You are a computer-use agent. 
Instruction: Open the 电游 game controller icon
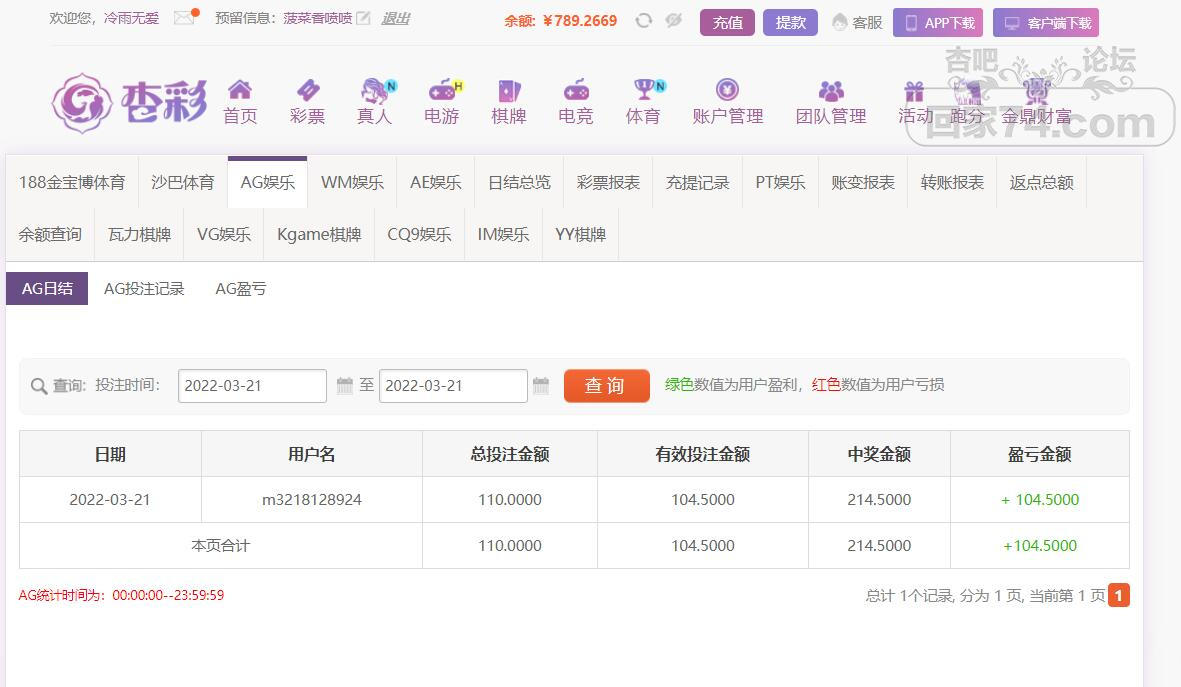click(441, 91)
